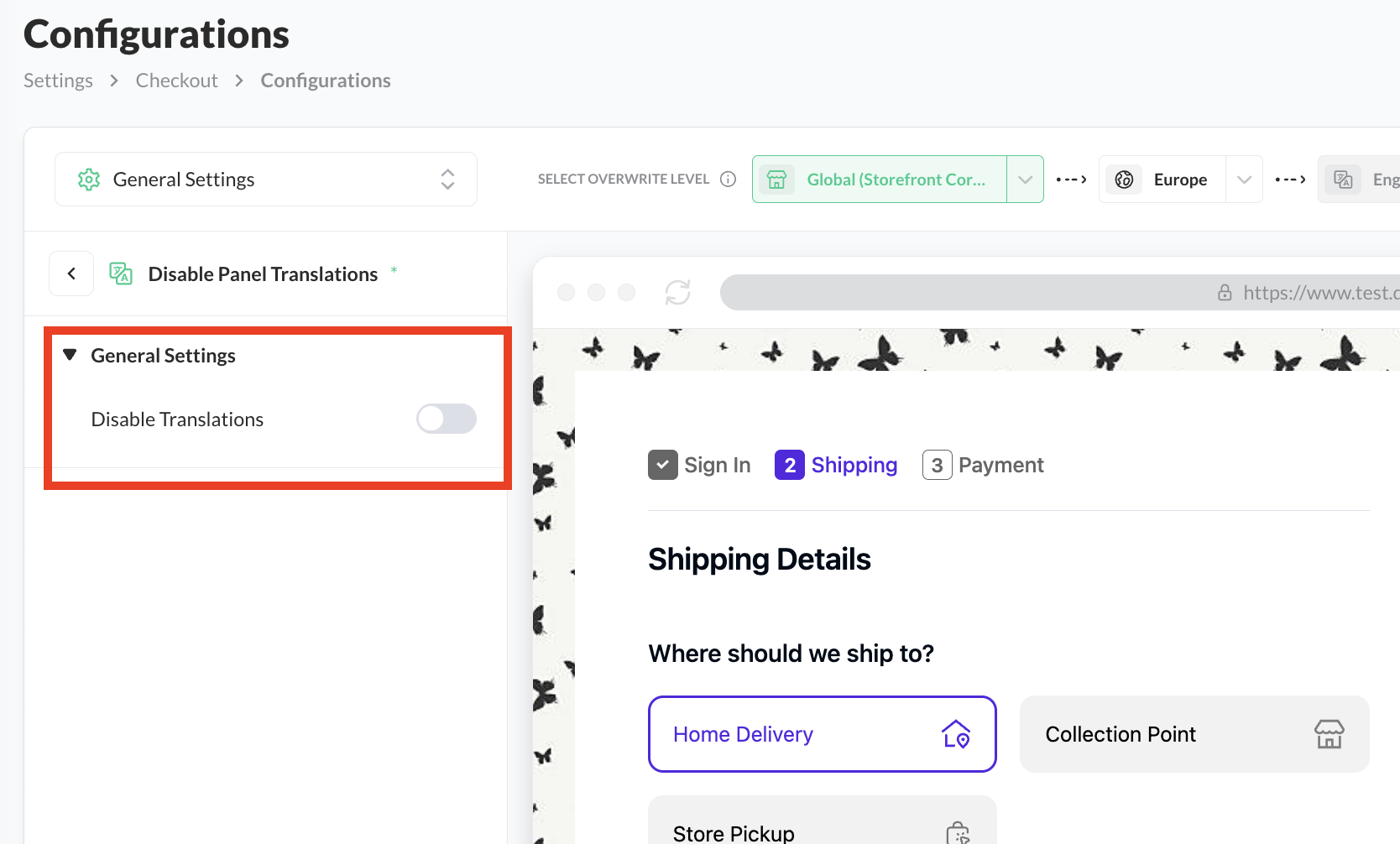Viewport: 1400px width, 844px height.
Task: Click the checked Sign In step checkbox
Action: point(662,465)
